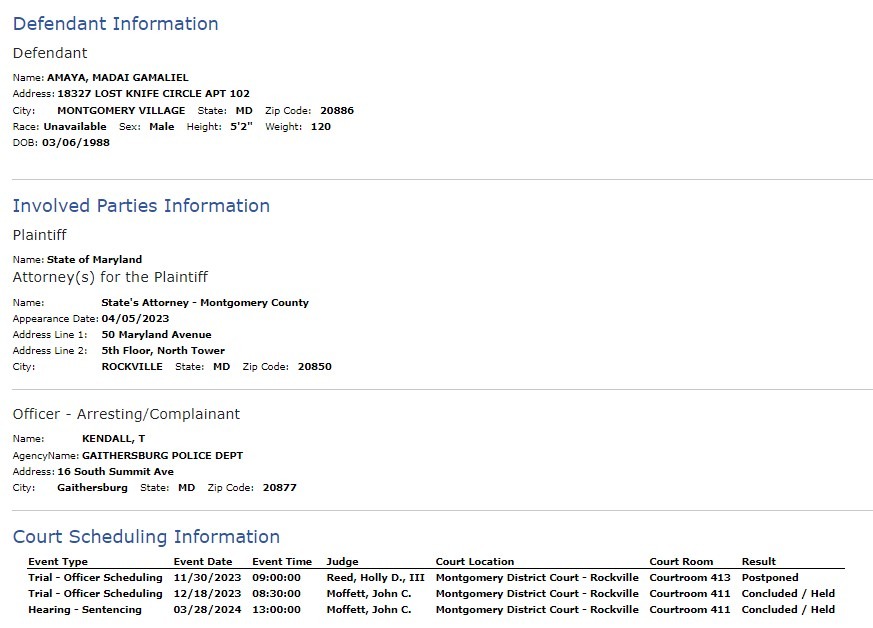Click judge name Reed, Holly D., III
873x628 pixels.
376,578
